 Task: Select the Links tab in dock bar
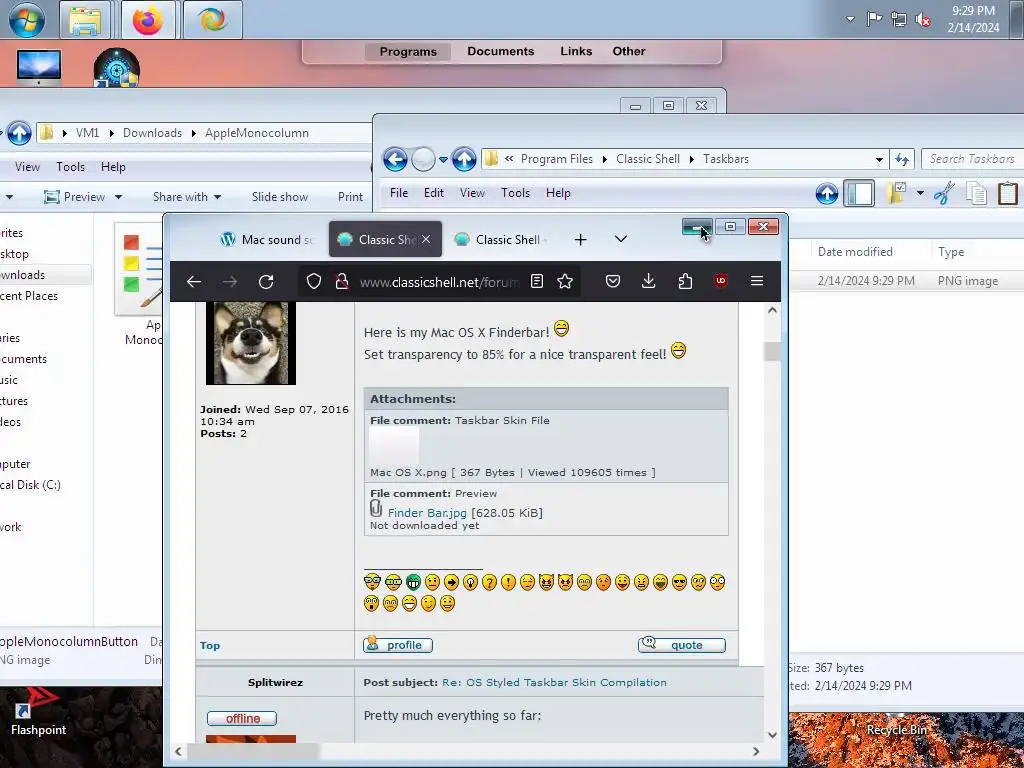[576, 51]
